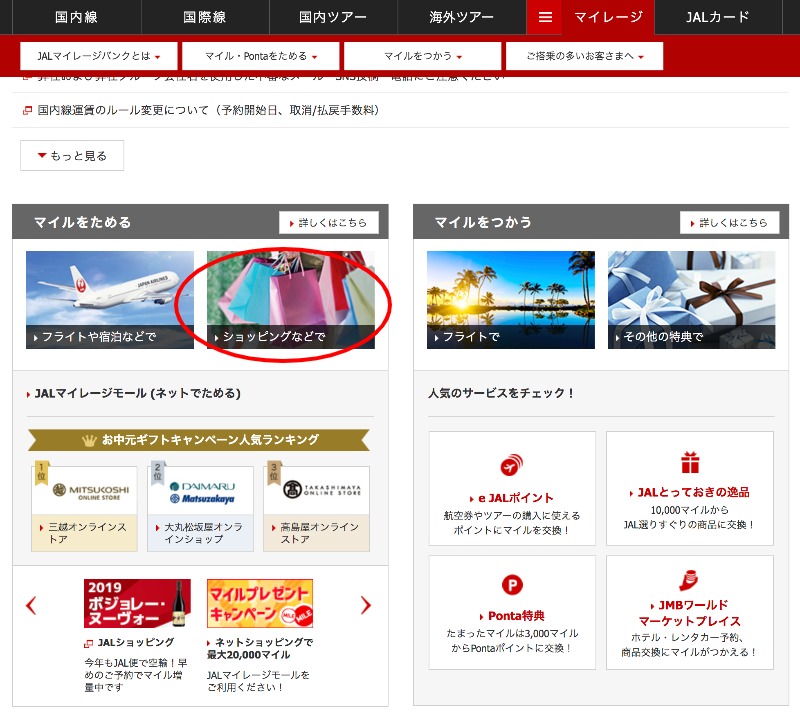Image resolution: width=800 pixels, height=716 pixels.
Task: Open ネットショッピングで最大20,000マイル link
Action: click(x=260, y=649)
